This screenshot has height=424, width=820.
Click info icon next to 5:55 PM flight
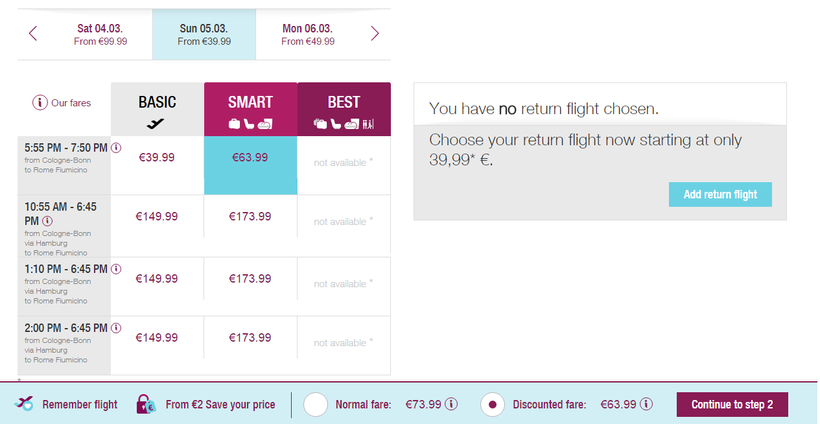[x=117, y=148]
